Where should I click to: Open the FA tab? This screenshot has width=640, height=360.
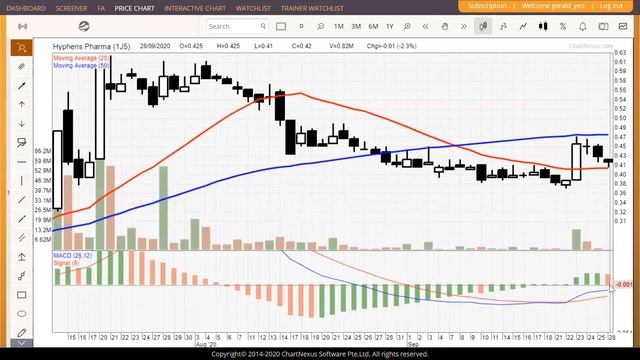point(101,8)
